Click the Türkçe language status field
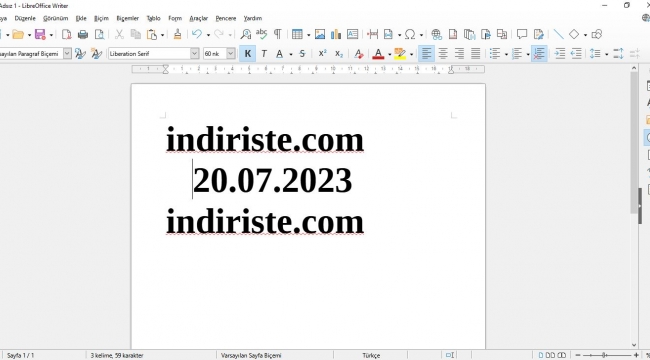 (x=371, y=355)
